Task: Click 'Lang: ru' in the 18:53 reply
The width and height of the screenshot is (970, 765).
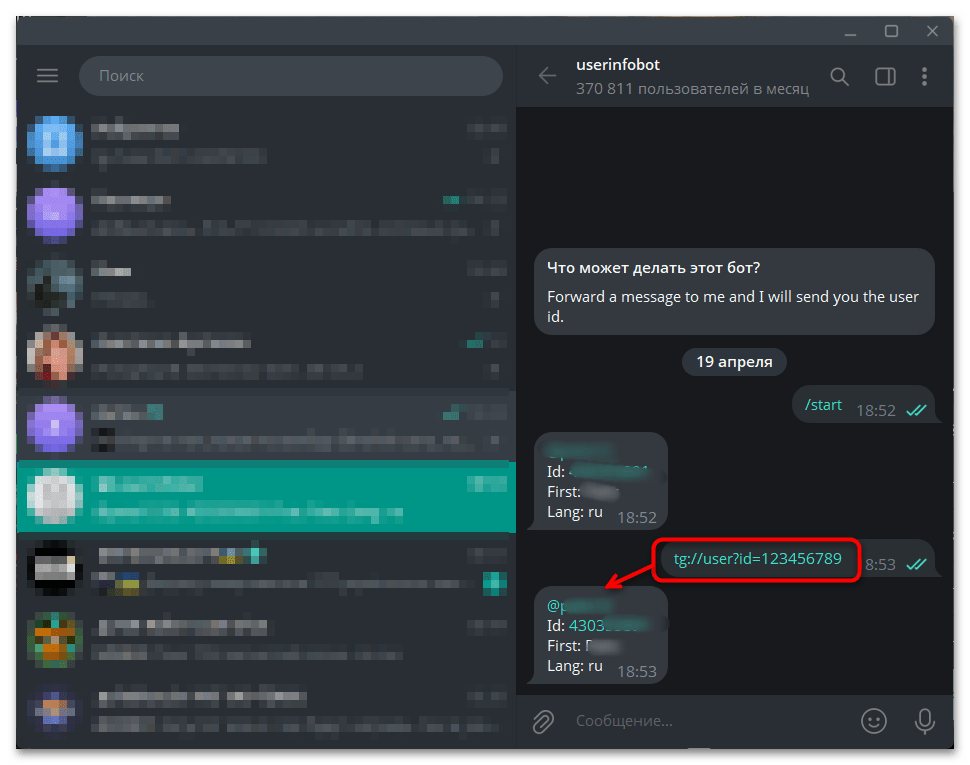Action: (x=575, y=666)
